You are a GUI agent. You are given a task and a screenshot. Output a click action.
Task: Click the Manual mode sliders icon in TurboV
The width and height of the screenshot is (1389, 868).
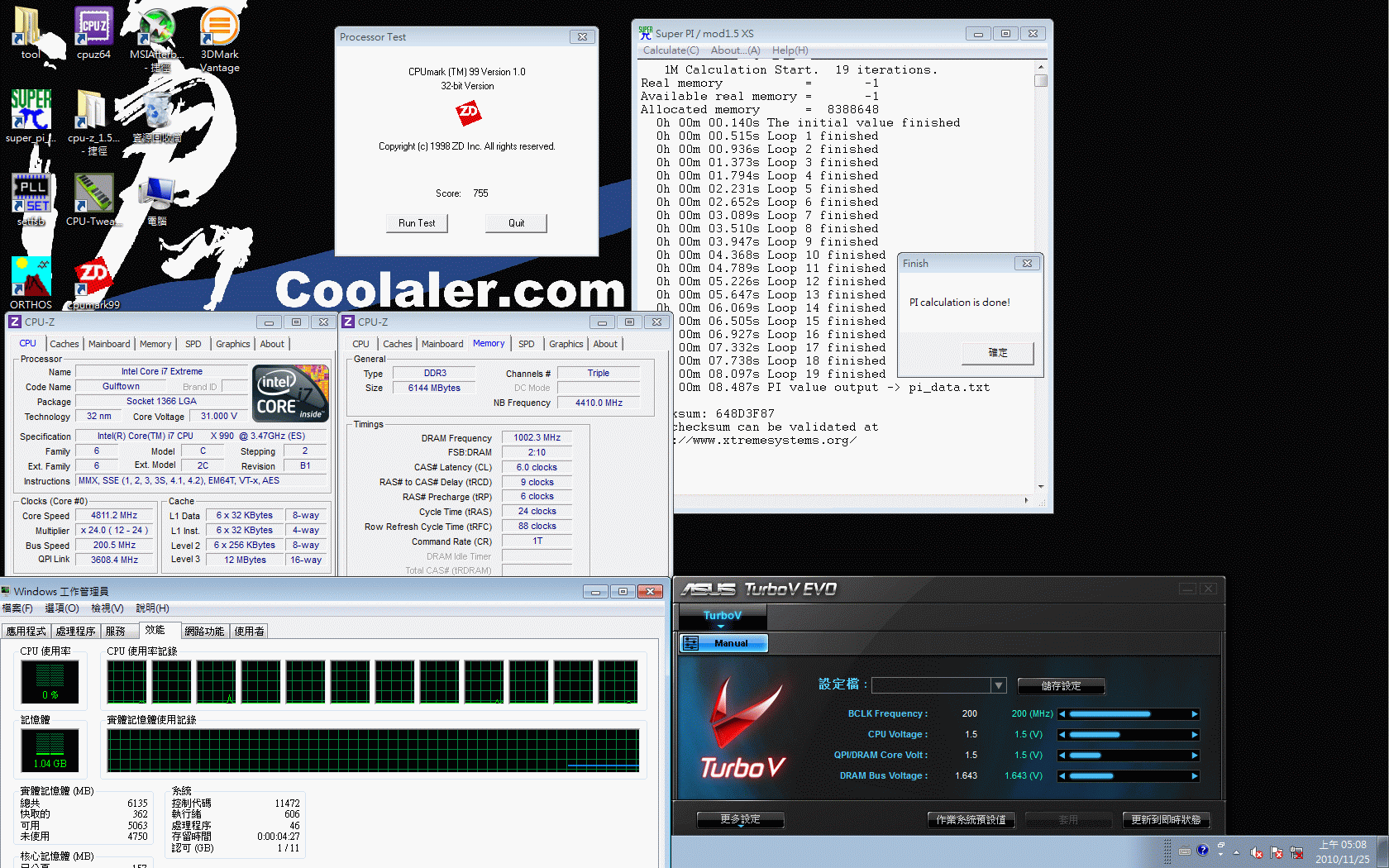tap(691, 643)
